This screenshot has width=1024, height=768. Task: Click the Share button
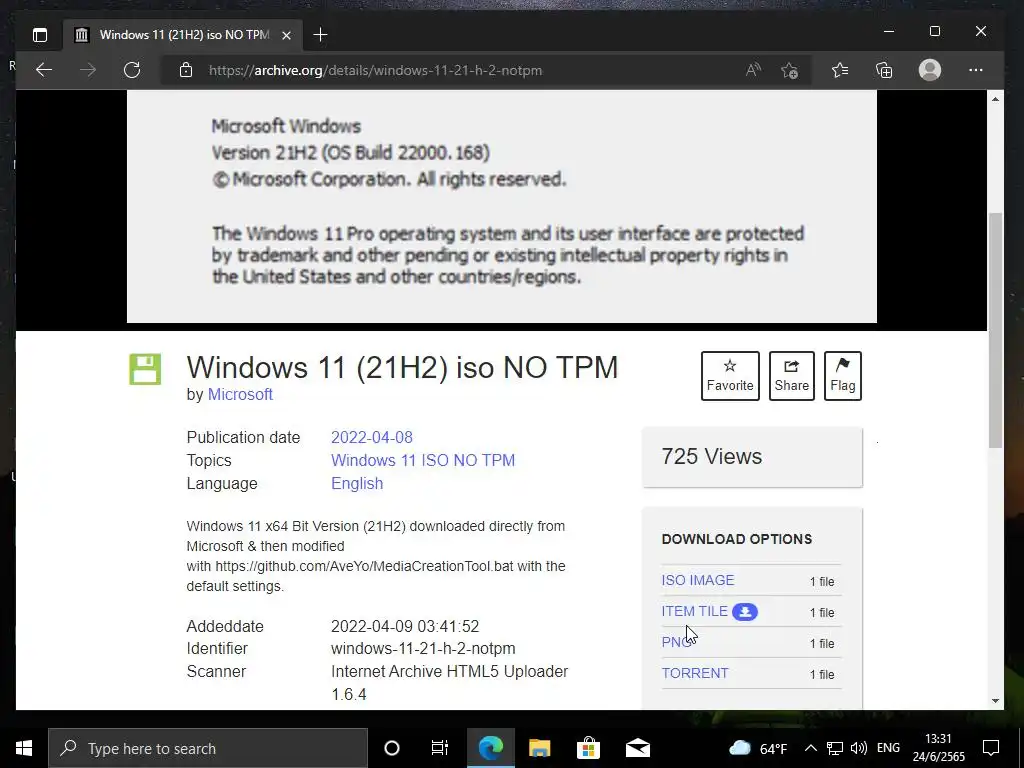[x=792, y=376]
